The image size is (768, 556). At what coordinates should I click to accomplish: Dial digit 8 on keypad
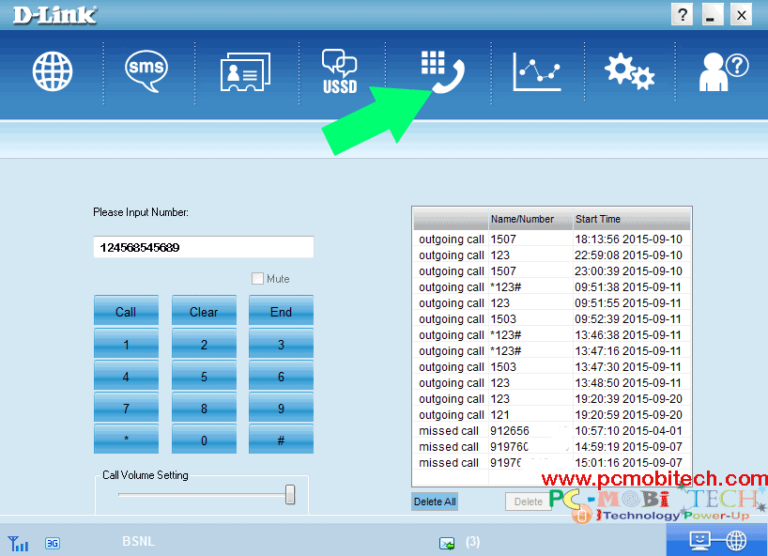204,407
